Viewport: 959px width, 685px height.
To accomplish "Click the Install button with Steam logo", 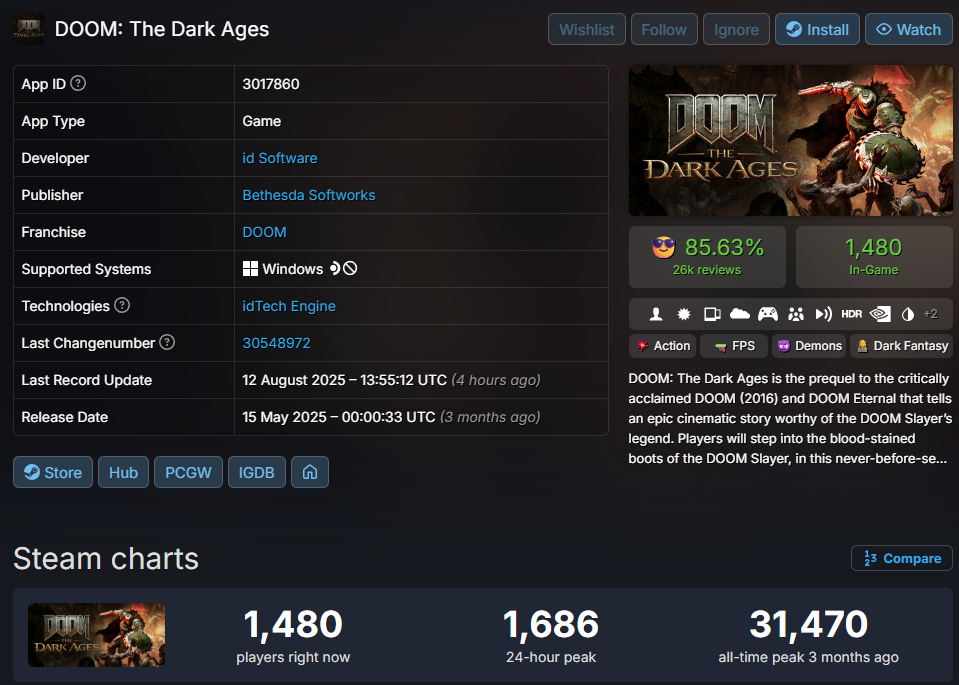I will (818, 29).
